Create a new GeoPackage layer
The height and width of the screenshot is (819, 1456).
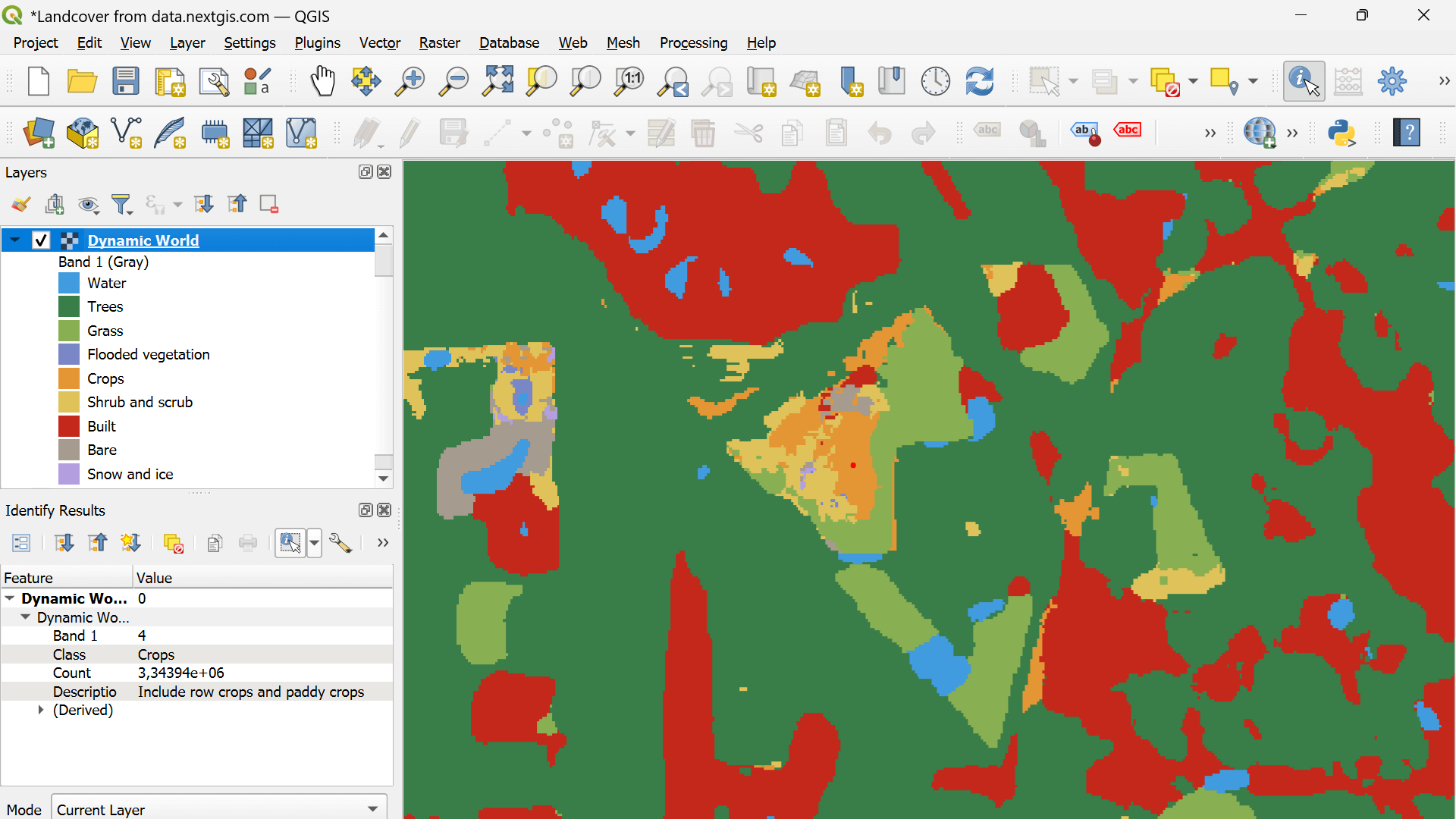click(x=83, y=133)
